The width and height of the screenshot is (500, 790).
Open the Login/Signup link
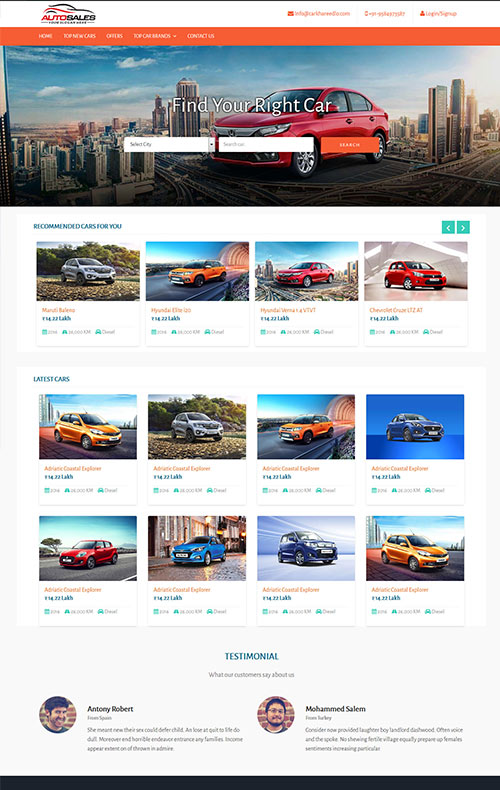(x=441, y=14)
